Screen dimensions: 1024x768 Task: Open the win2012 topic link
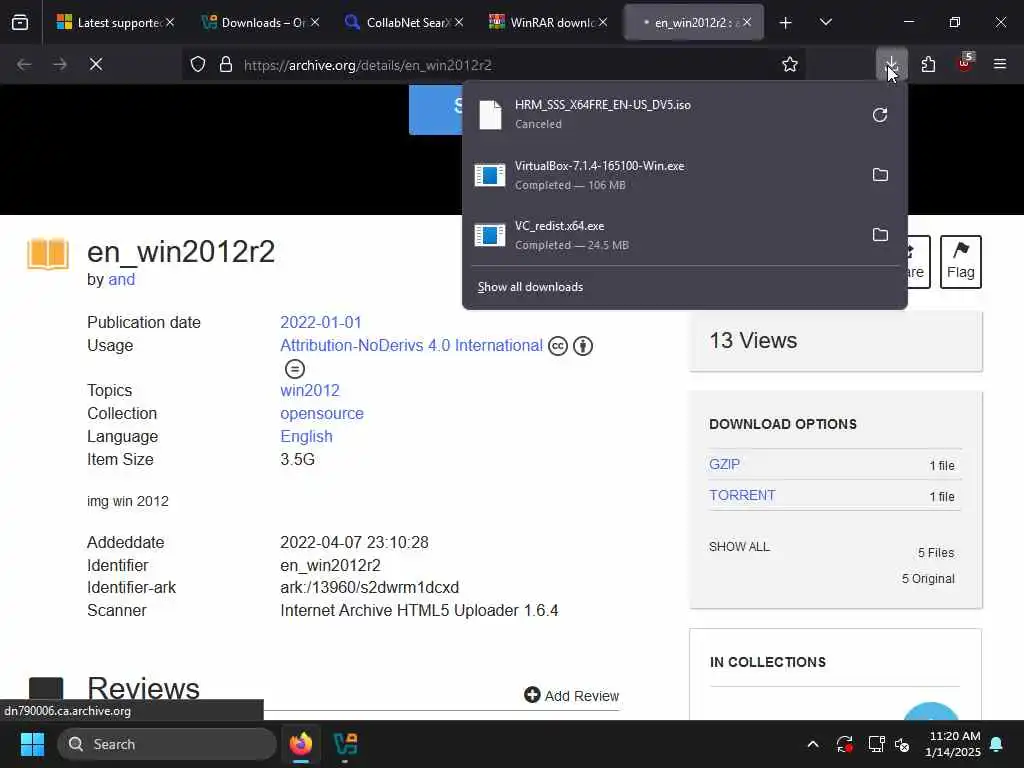point(310,391)
